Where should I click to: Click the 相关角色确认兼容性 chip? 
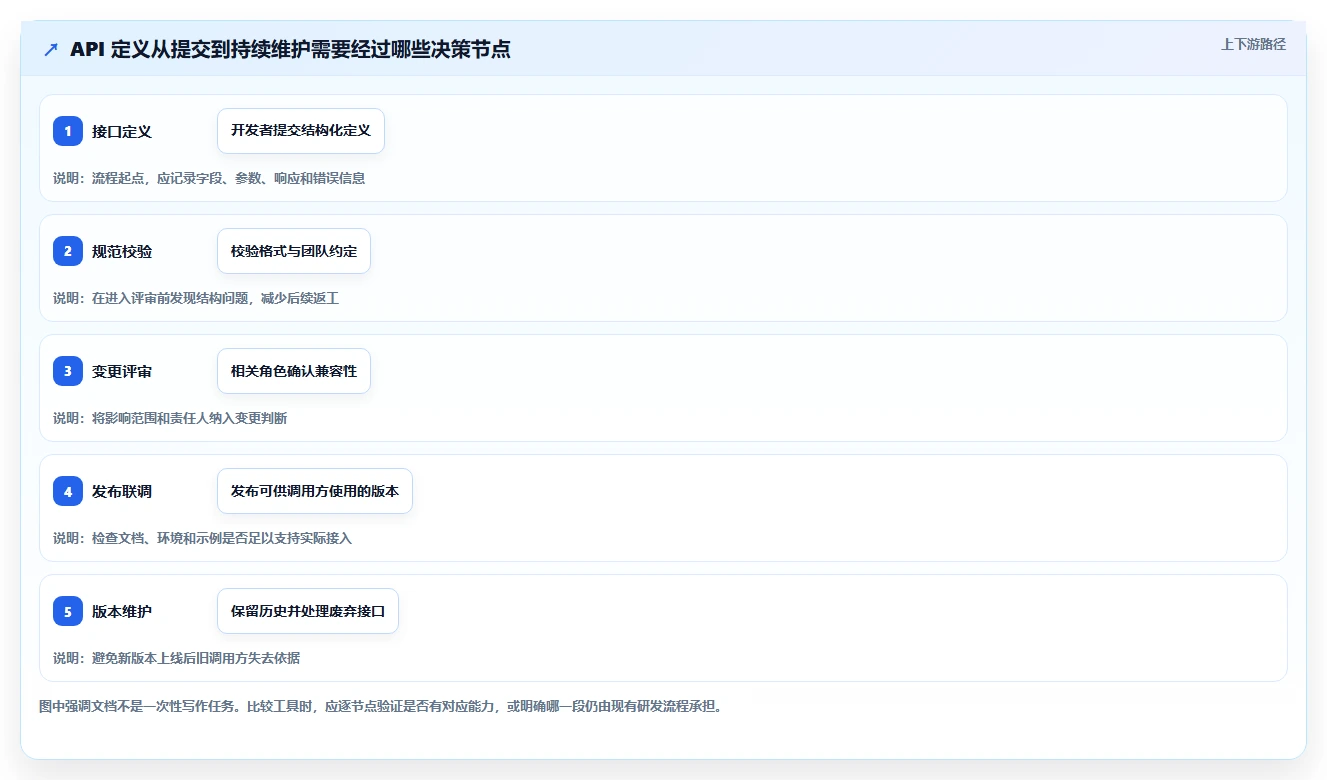[294, 371]
